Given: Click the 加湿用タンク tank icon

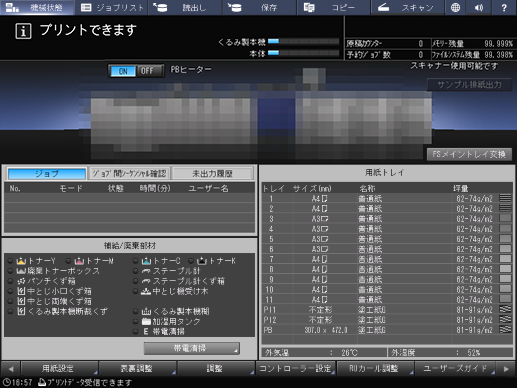Looking at the screenshot, I should click(x=146, y=322).
